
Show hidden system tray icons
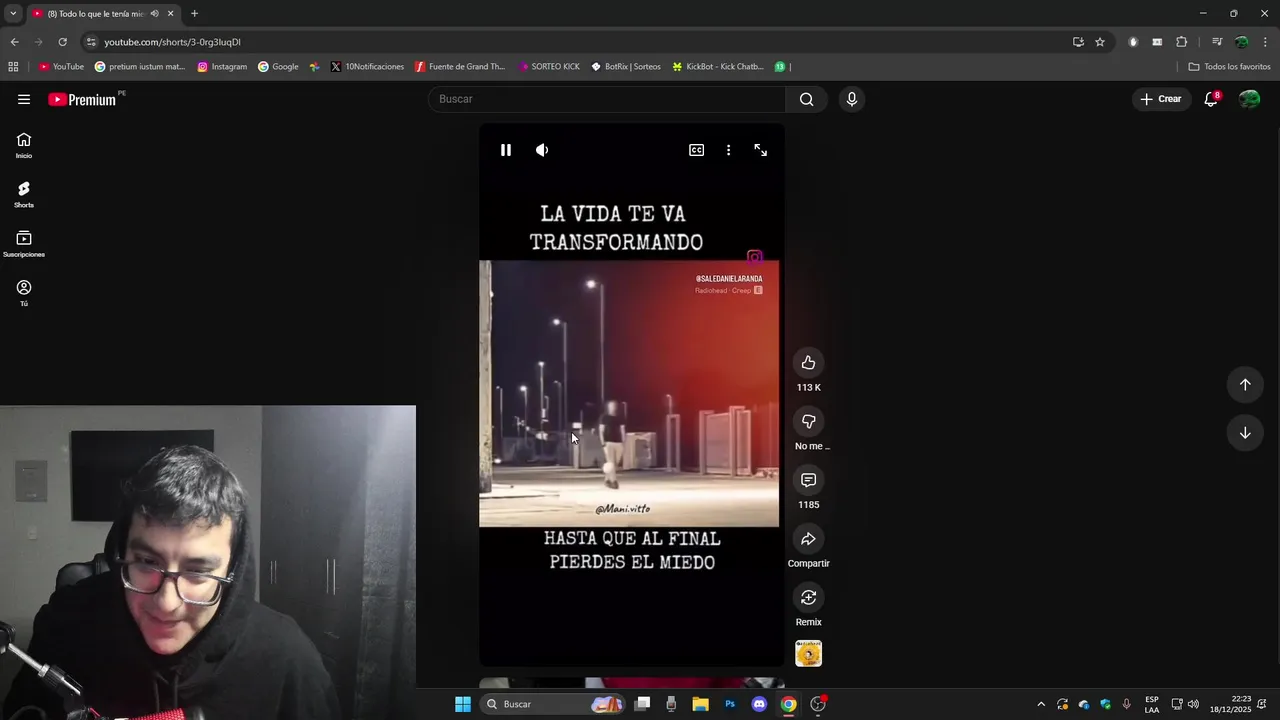1041,704
